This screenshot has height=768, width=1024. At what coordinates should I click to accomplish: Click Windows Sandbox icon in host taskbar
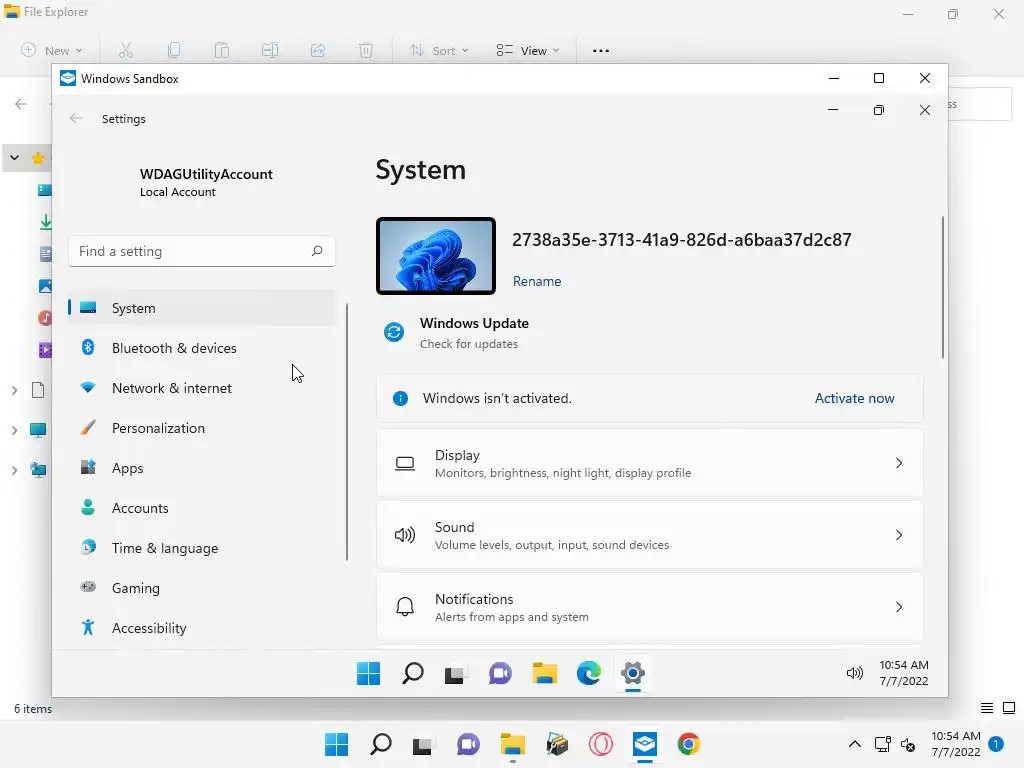[x=645, y=744]
